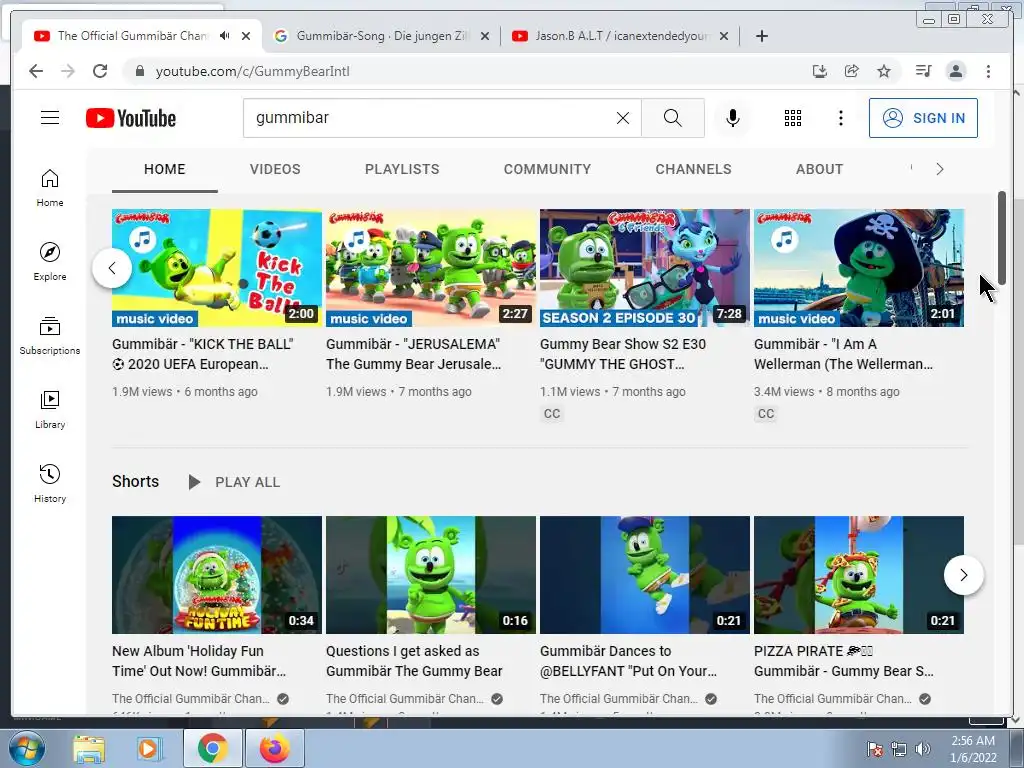Image resolution: width=1024 pixels, height=768 pixels.
Task: Switch to the VIDEOS channel tab
Action: tap(275, 169)
